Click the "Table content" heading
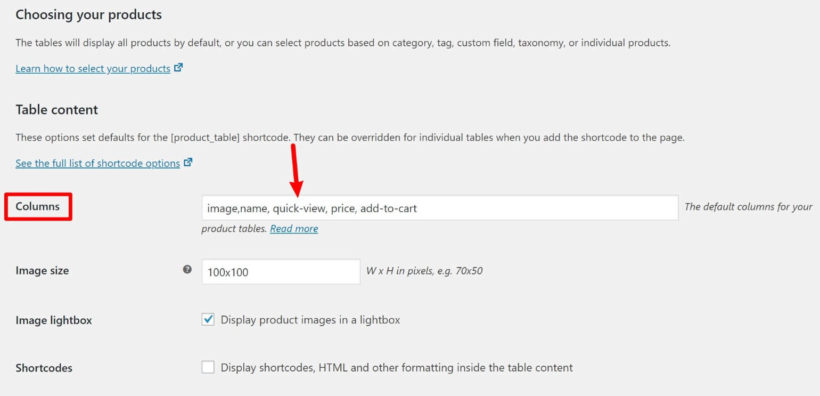This screenshot has width=820, height=396. [x=56, y=110]
